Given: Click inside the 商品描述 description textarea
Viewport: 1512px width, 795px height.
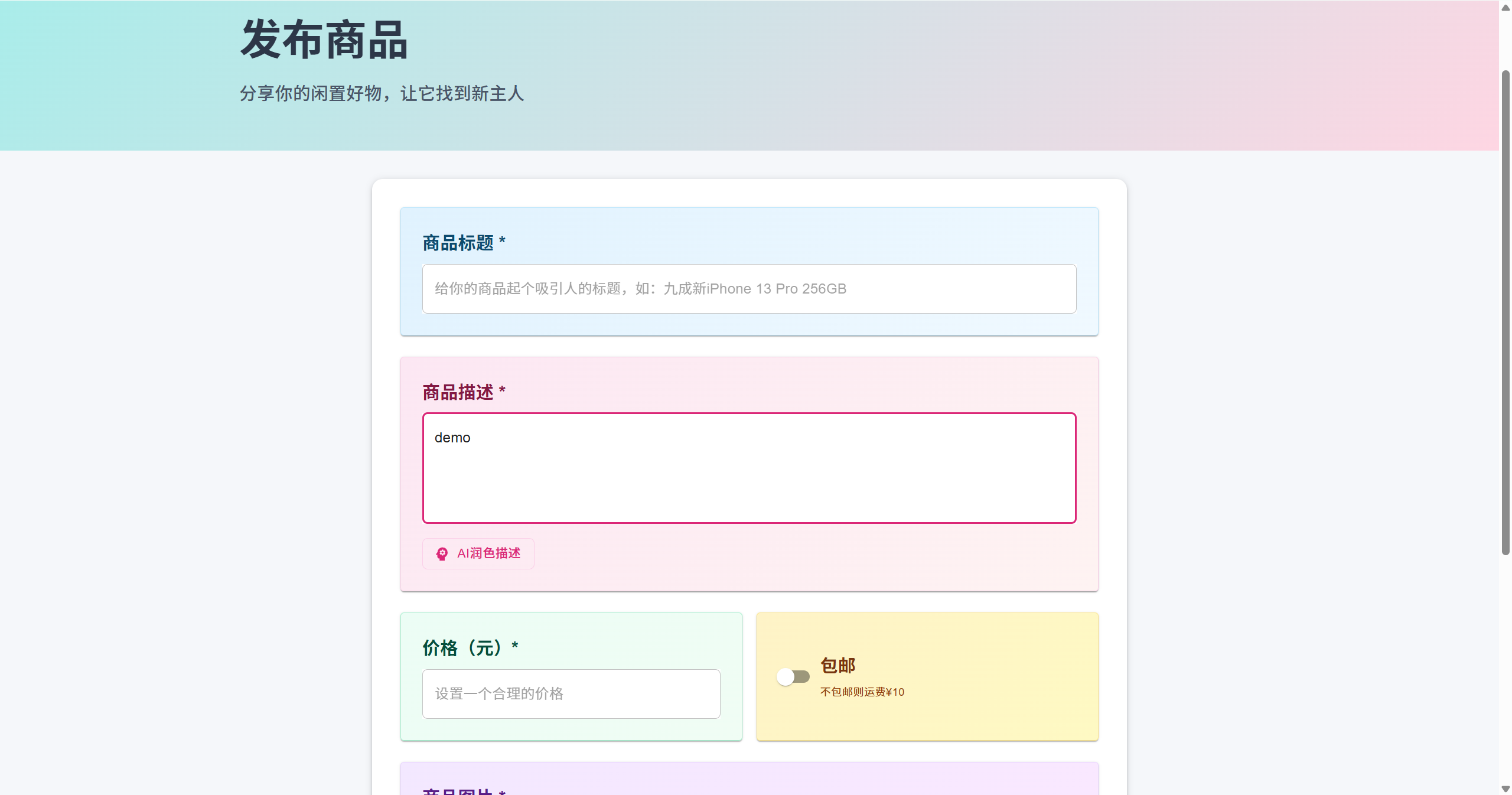Looking at the screenshot, I should coord(749,470).
